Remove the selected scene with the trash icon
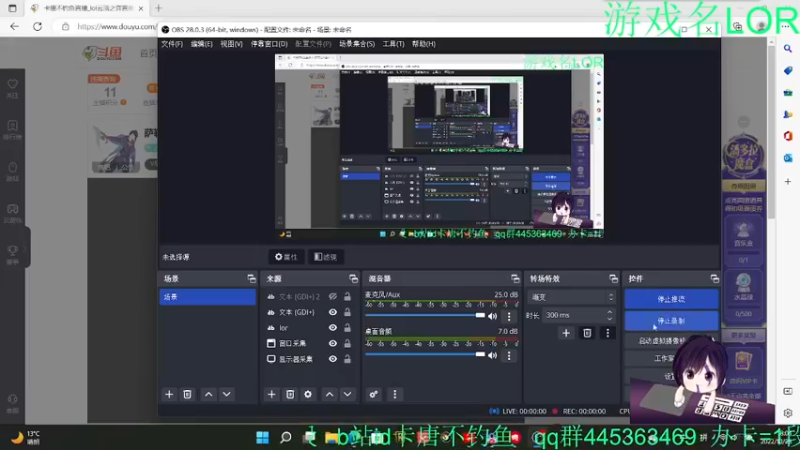Screen dimensions: 800x450 click(187, 394)
